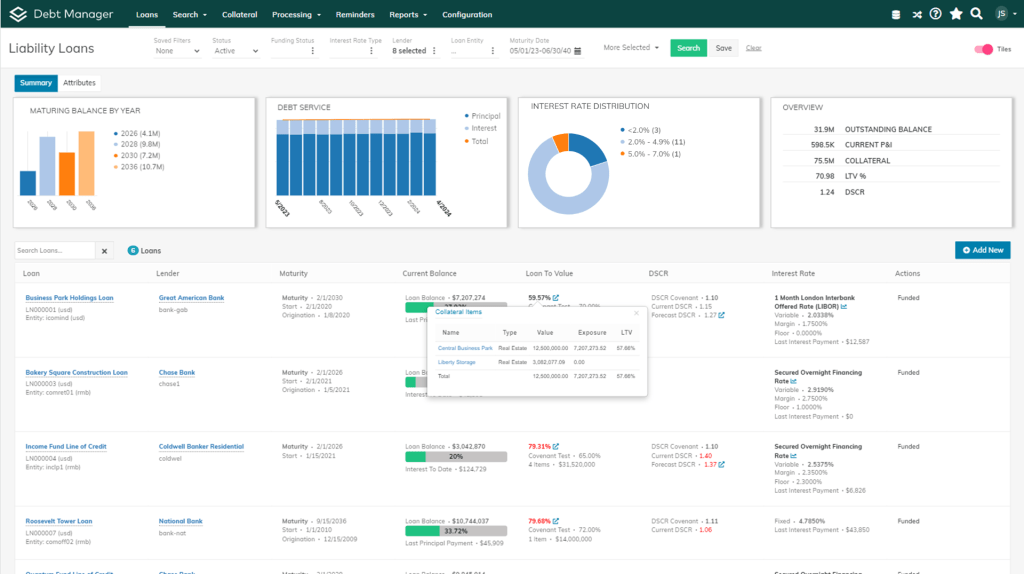The height and width of the screenshot is (574, 1024).
Task: Toggle the Principal legend item in Debt Service
Action: [484, 116]
